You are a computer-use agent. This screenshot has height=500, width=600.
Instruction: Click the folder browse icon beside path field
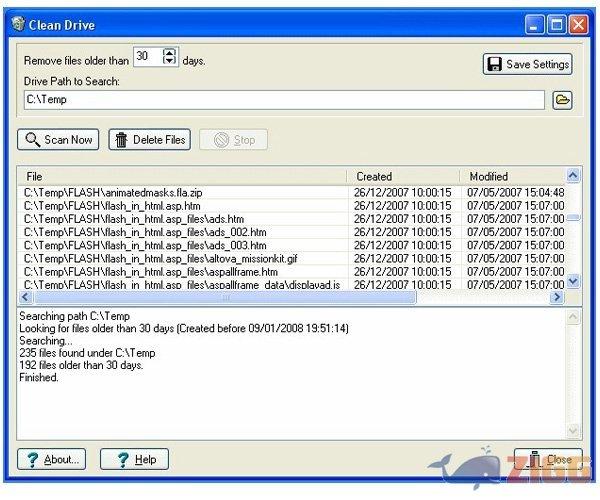(562, 99)
